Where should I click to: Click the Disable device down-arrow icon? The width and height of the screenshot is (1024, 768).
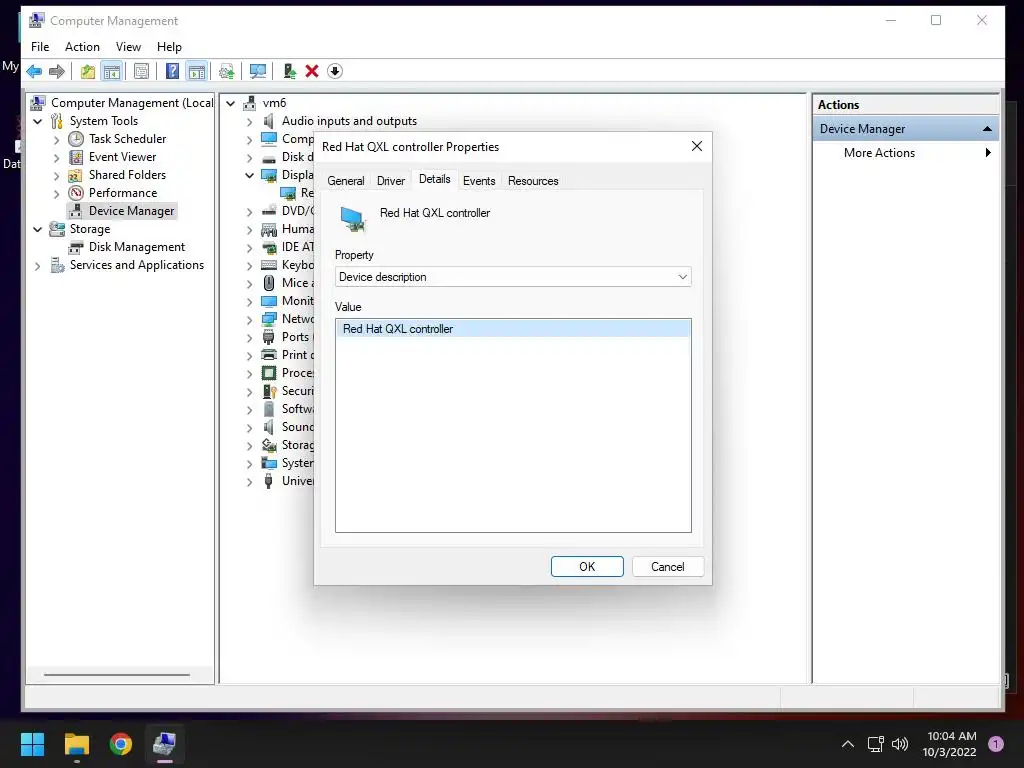[335, 71]
